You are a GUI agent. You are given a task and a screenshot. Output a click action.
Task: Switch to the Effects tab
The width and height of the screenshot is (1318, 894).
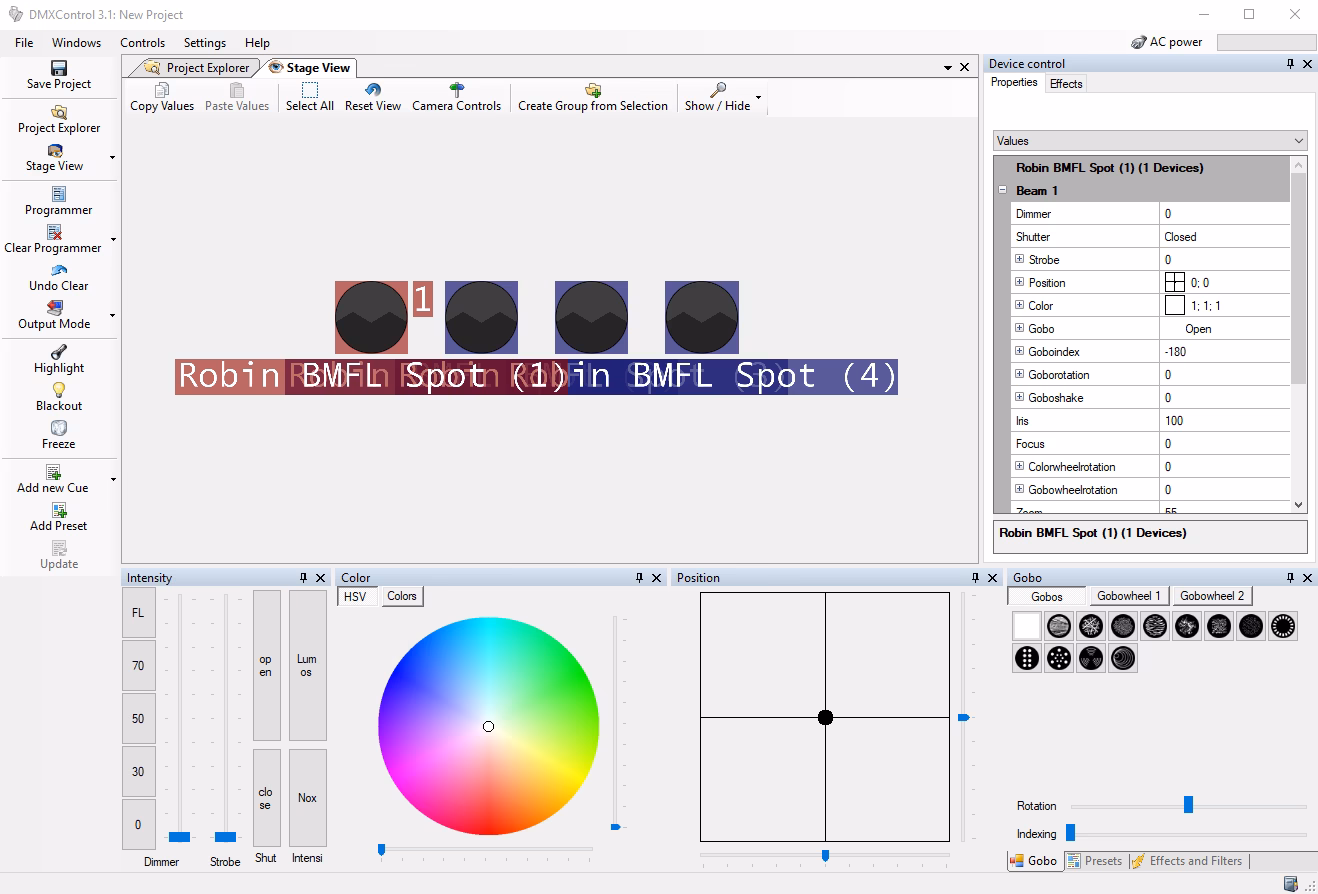(1066, 84)
